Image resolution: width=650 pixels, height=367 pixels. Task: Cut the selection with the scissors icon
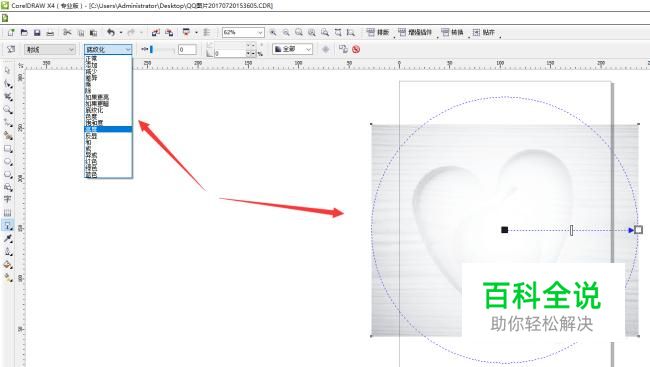point(67,32)
